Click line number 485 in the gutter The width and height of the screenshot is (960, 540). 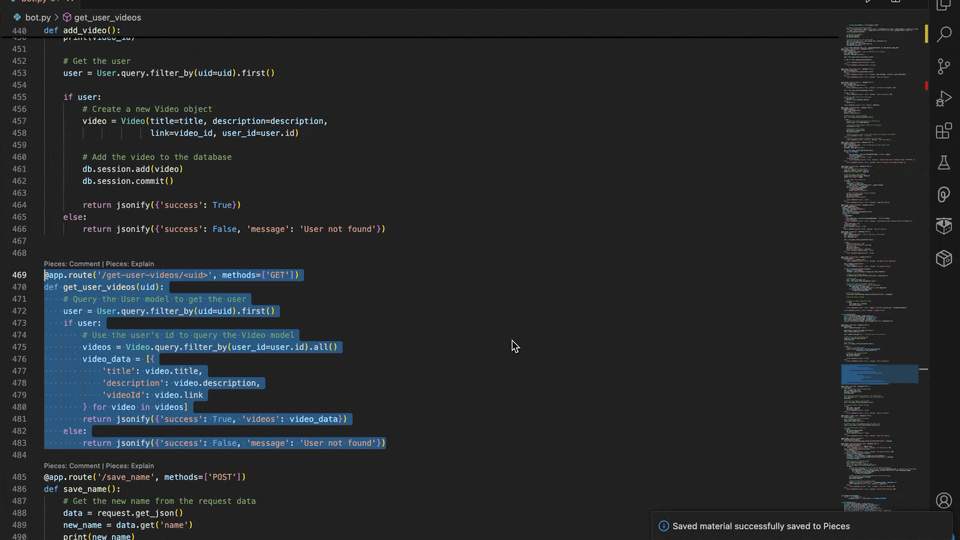pos(19,477)
